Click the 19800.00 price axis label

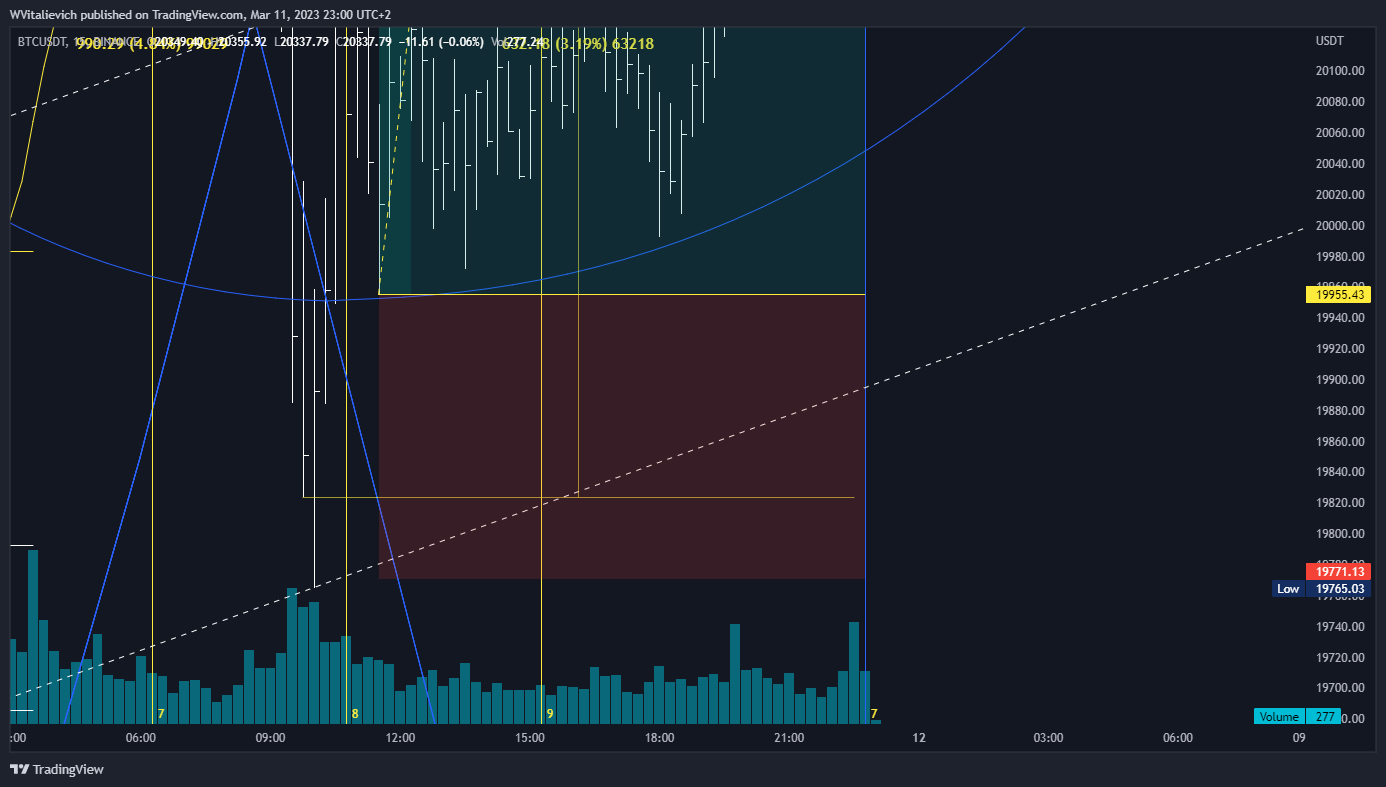(1341, 534)
